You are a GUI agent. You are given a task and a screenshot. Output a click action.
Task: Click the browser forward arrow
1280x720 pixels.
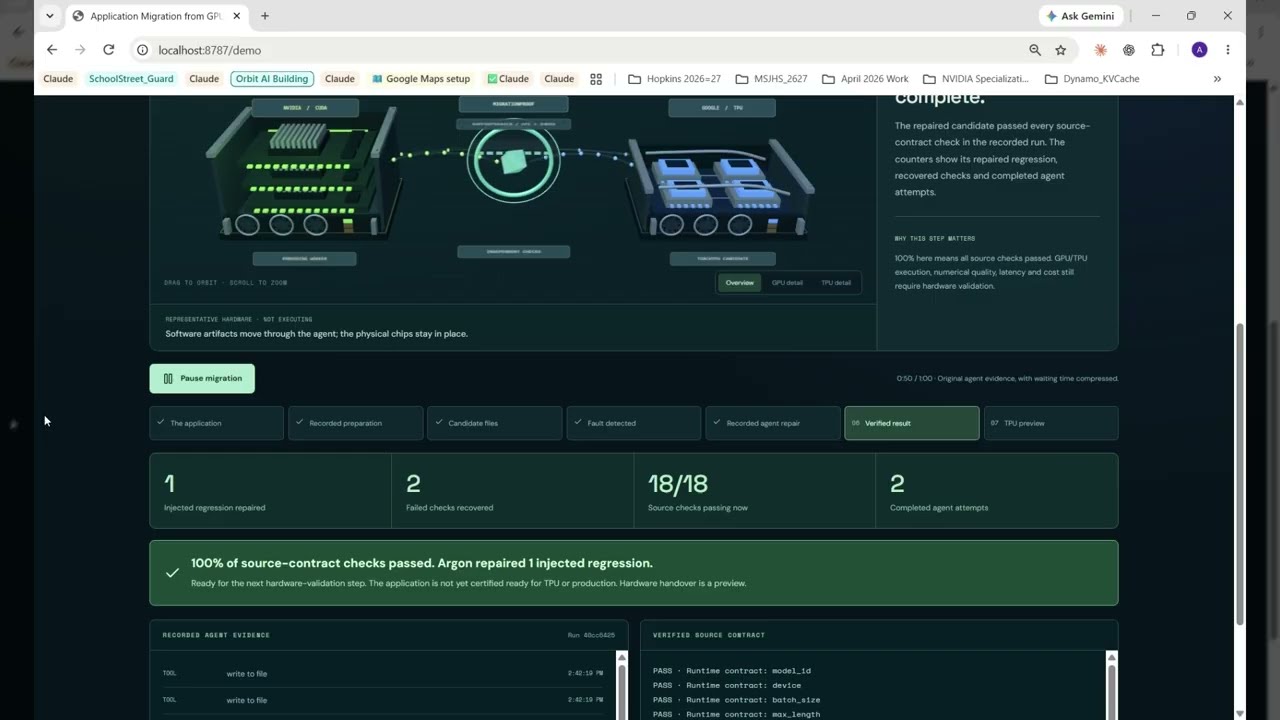pos(80,50)
